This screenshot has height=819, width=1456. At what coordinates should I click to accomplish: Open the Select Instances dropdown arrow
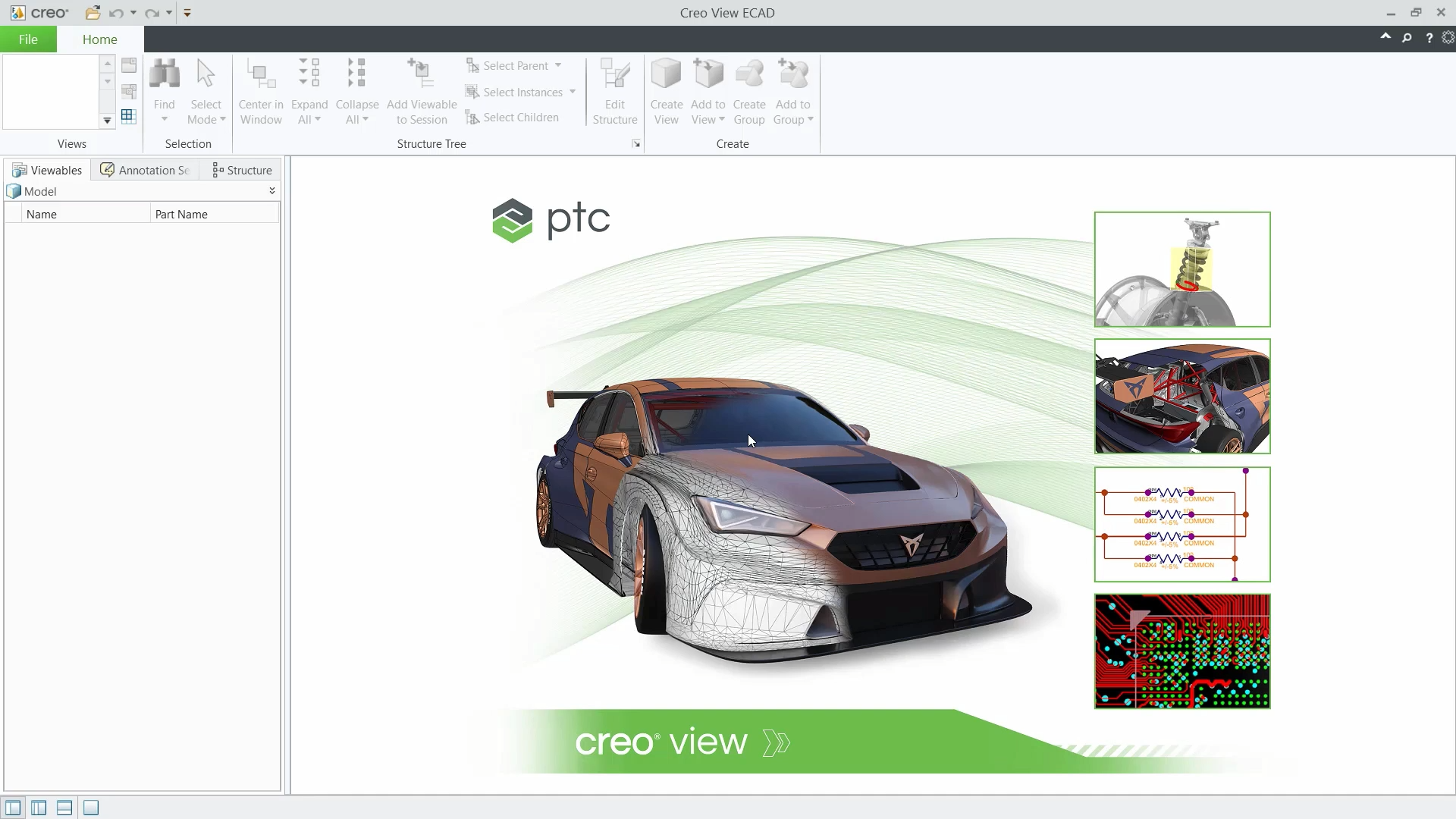click(573, 92)
